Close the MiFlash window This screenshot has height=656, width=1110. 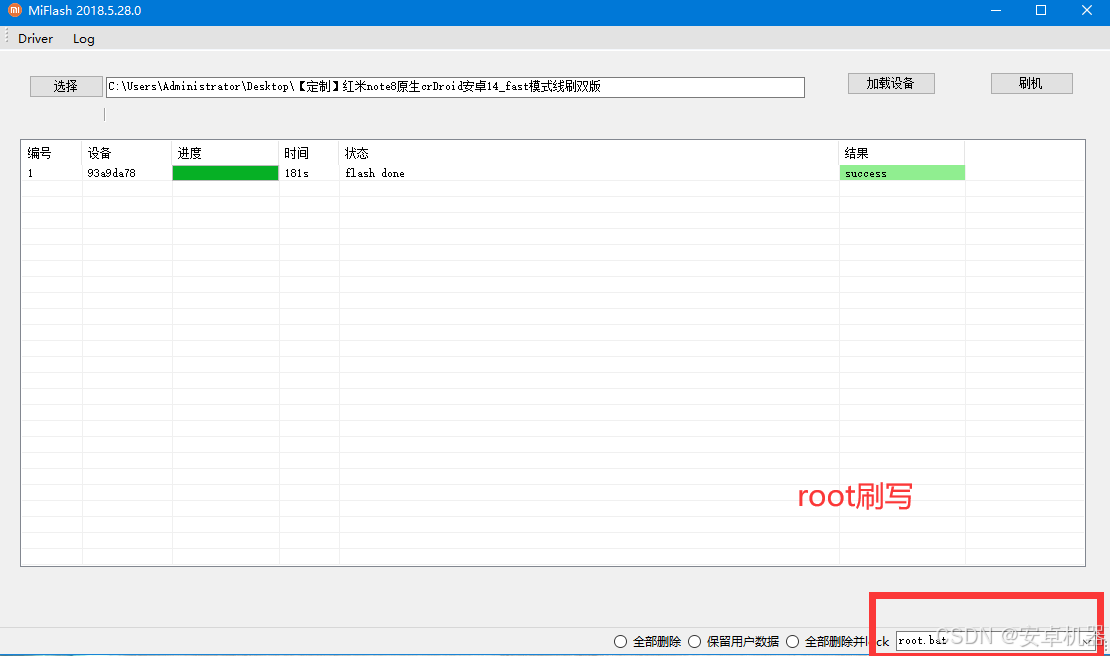click(1087, 11)
